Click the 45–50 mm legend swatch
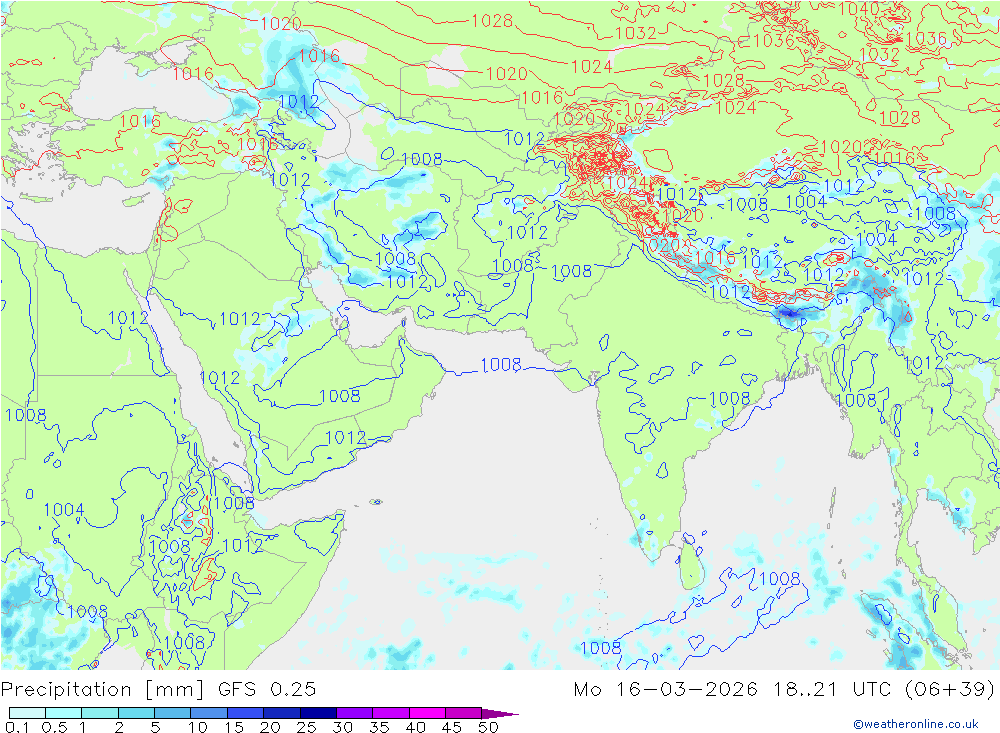The image size is (1000, 733). coord(463,713)
